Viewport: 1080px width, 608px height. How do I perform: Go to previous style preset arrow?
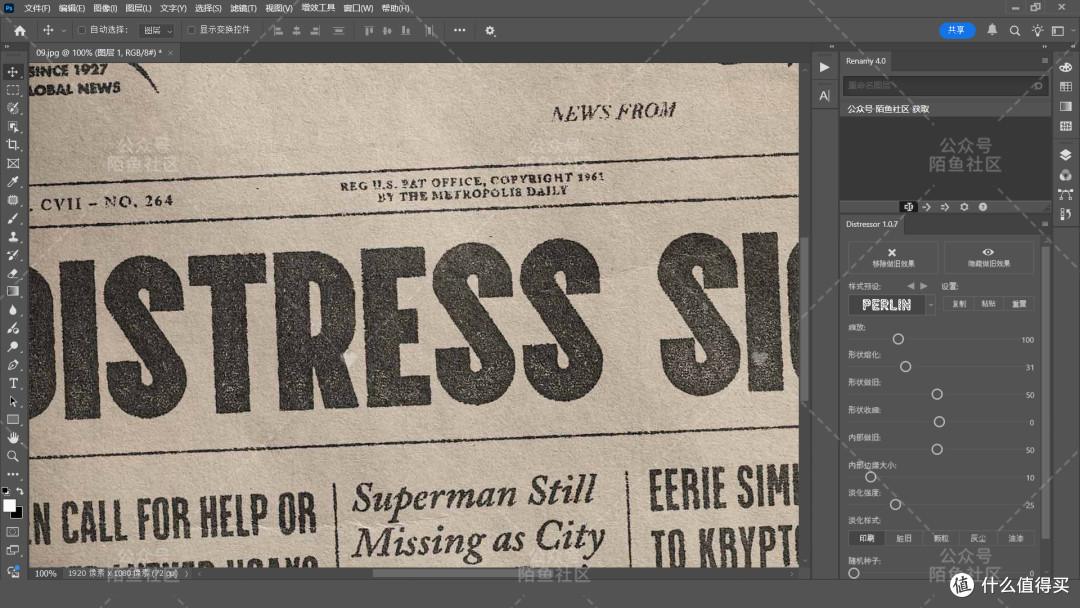[911, 286]
